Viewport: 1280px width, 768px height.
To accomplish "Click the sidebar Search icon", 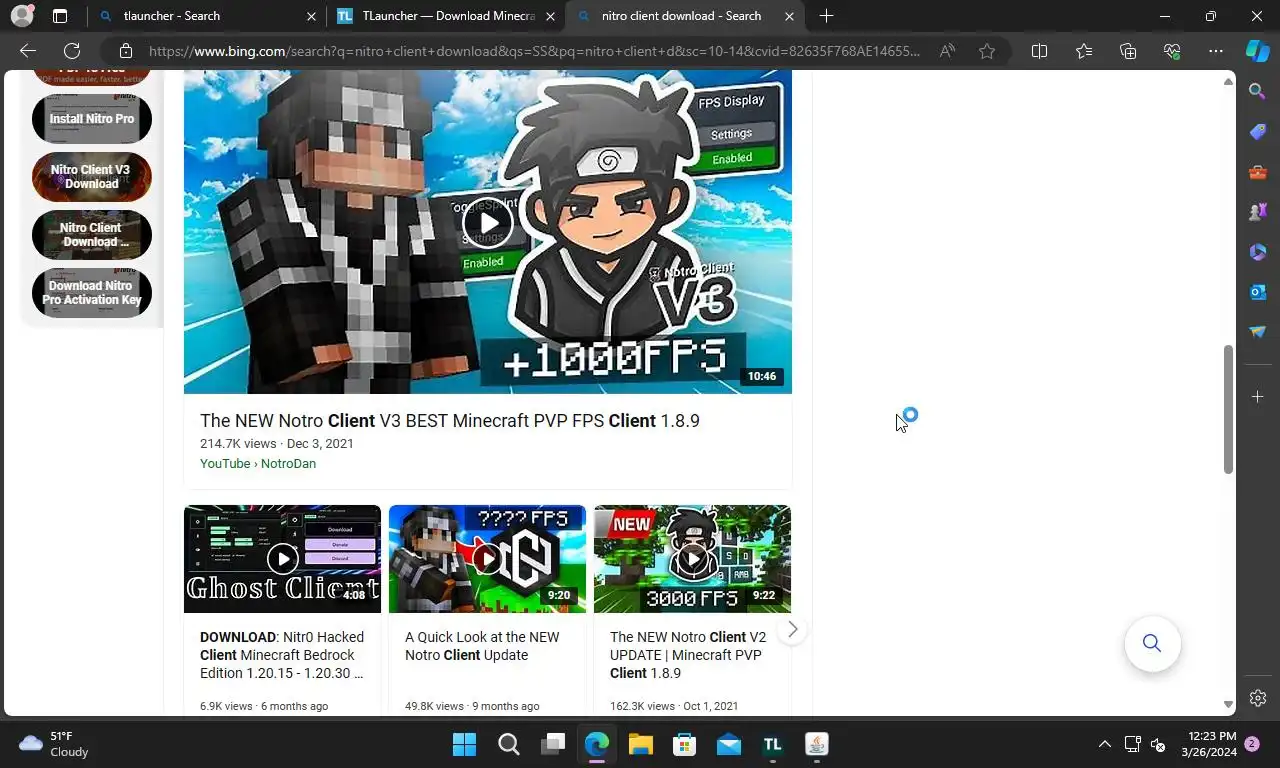I will 1258,91.
